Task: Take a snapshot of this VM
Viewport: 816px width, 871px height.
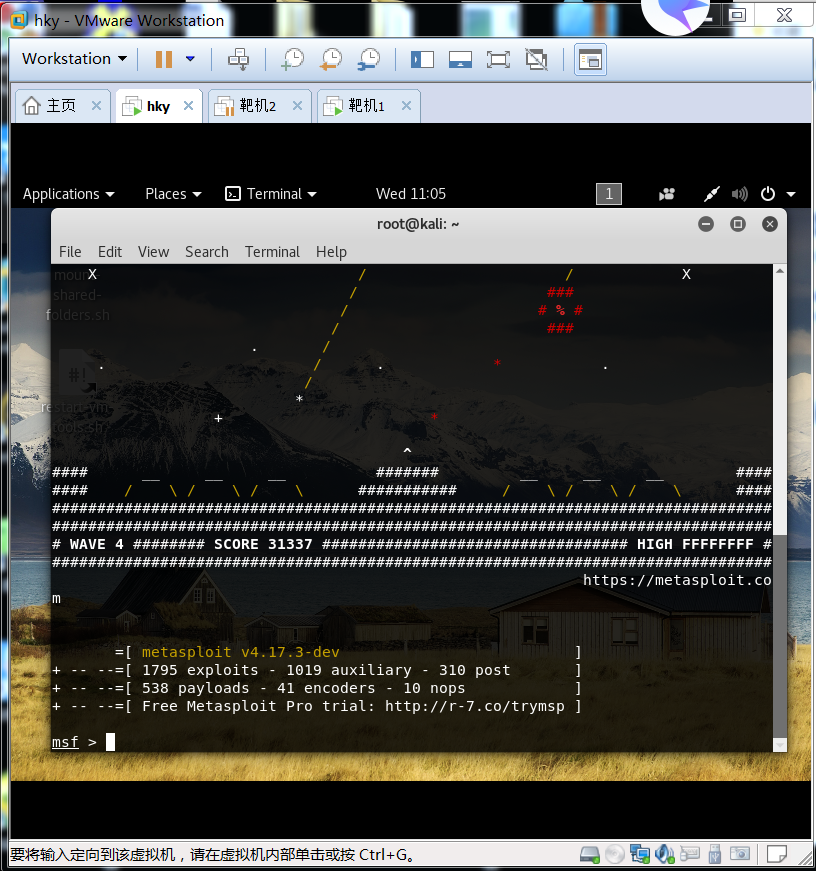Action: pyautogui.click(x=293, y=59)
